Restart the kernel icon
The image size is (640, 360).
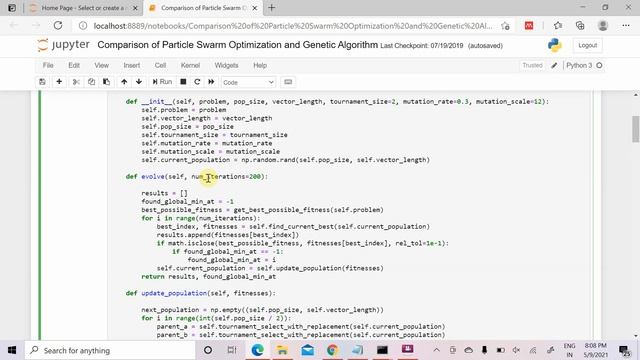(197, 82)
